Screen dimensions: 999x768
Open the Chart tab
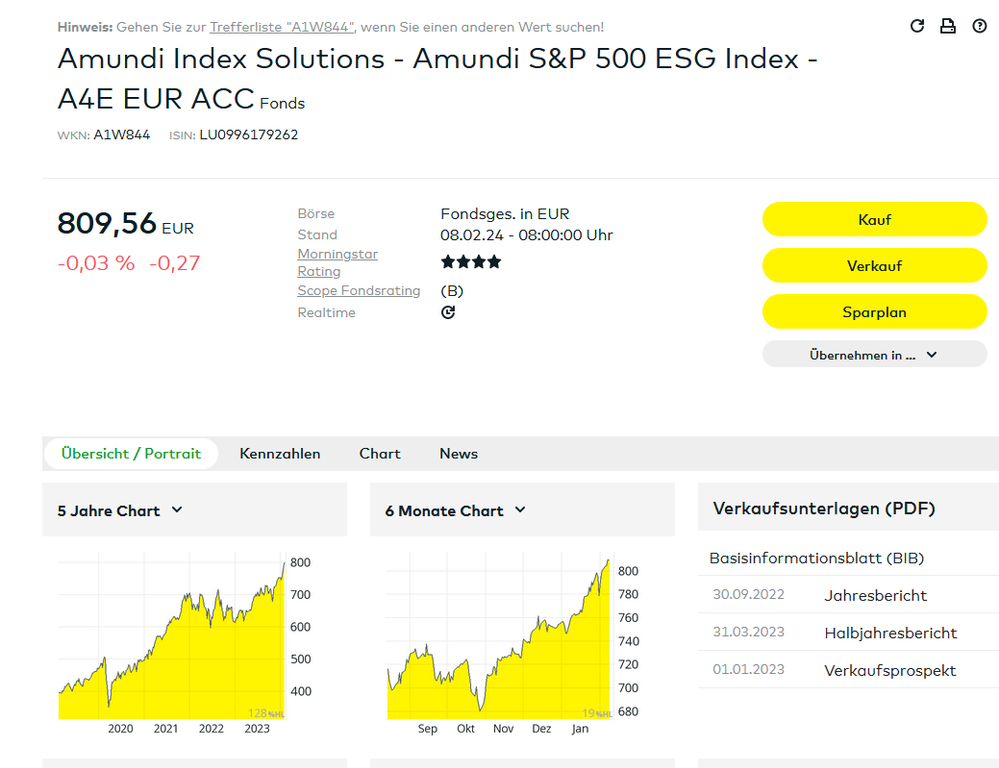click(x=380, y=453)
